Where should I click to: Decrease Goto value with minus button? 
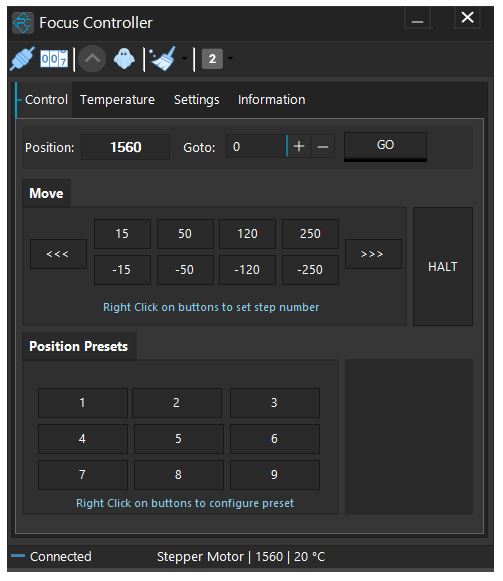323,147
